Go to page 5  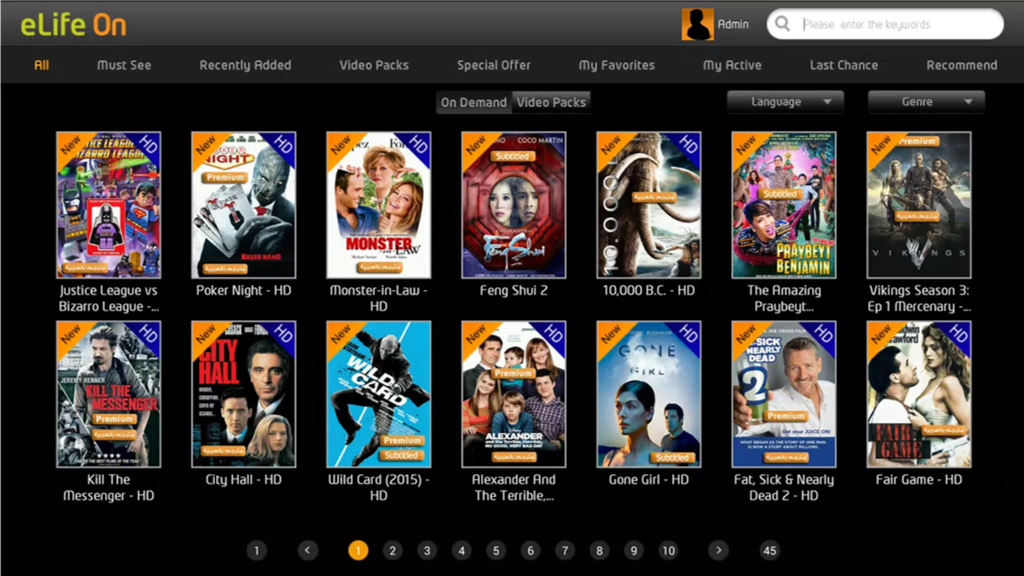[496, 551]
